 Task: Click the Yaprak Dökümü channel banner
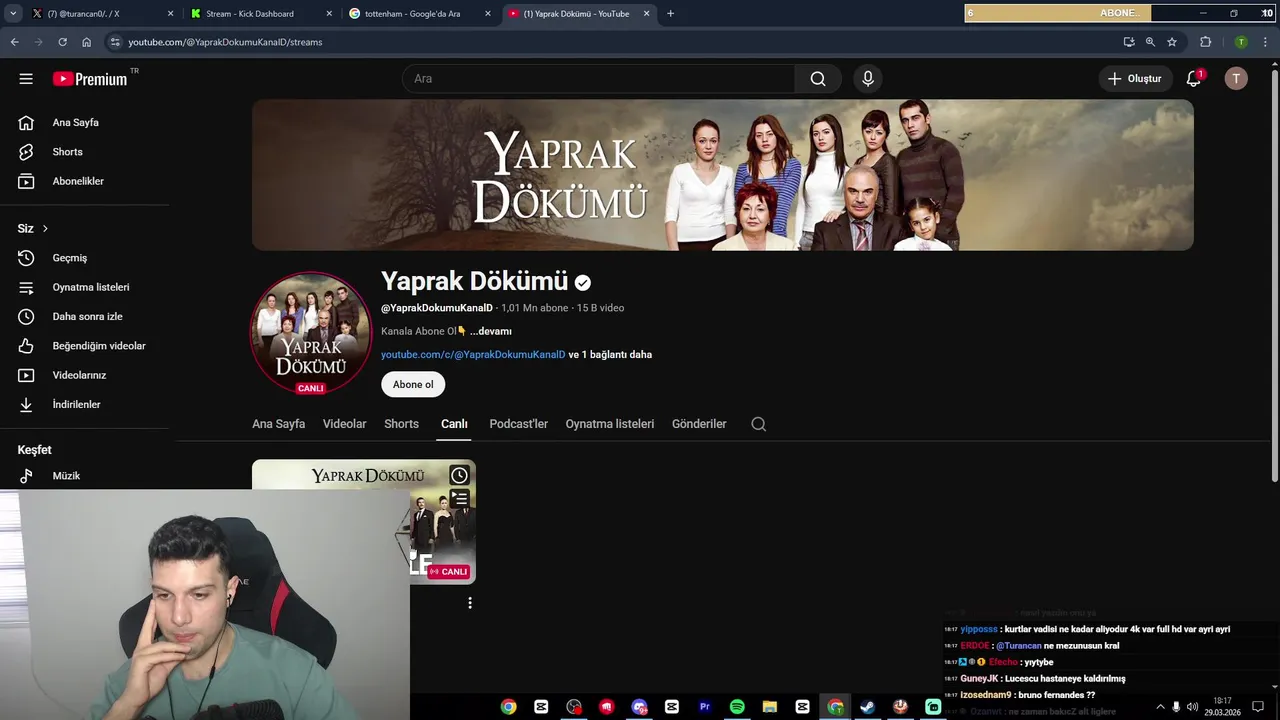coord(723,175)
